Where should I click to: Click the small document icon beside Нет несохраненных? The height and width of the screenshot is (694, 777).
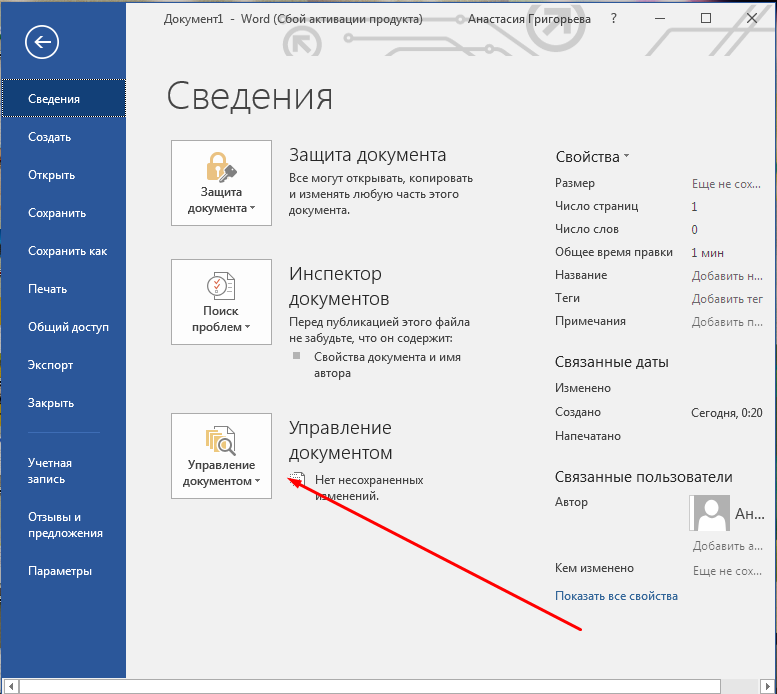[297, 479]
